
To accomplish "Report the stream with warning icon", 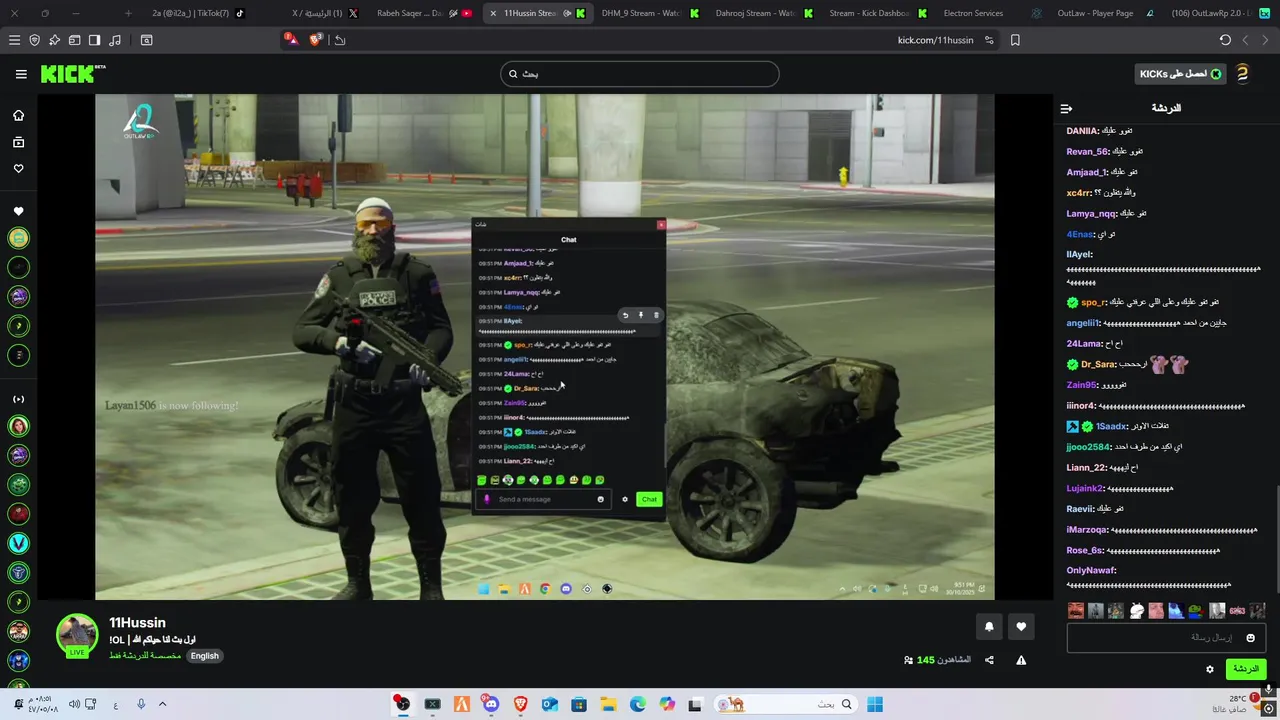I will click(1021, 660).
